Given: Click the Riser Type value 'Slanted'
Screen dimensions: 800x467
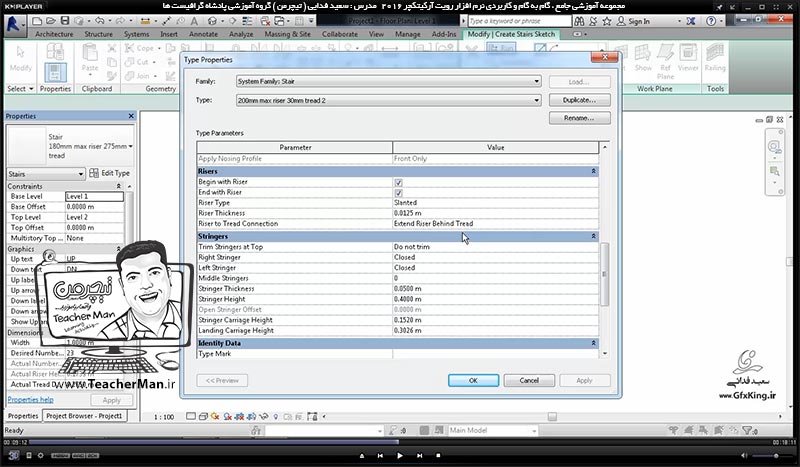Looking at the screenshot, I should click(x=495, y=203).
